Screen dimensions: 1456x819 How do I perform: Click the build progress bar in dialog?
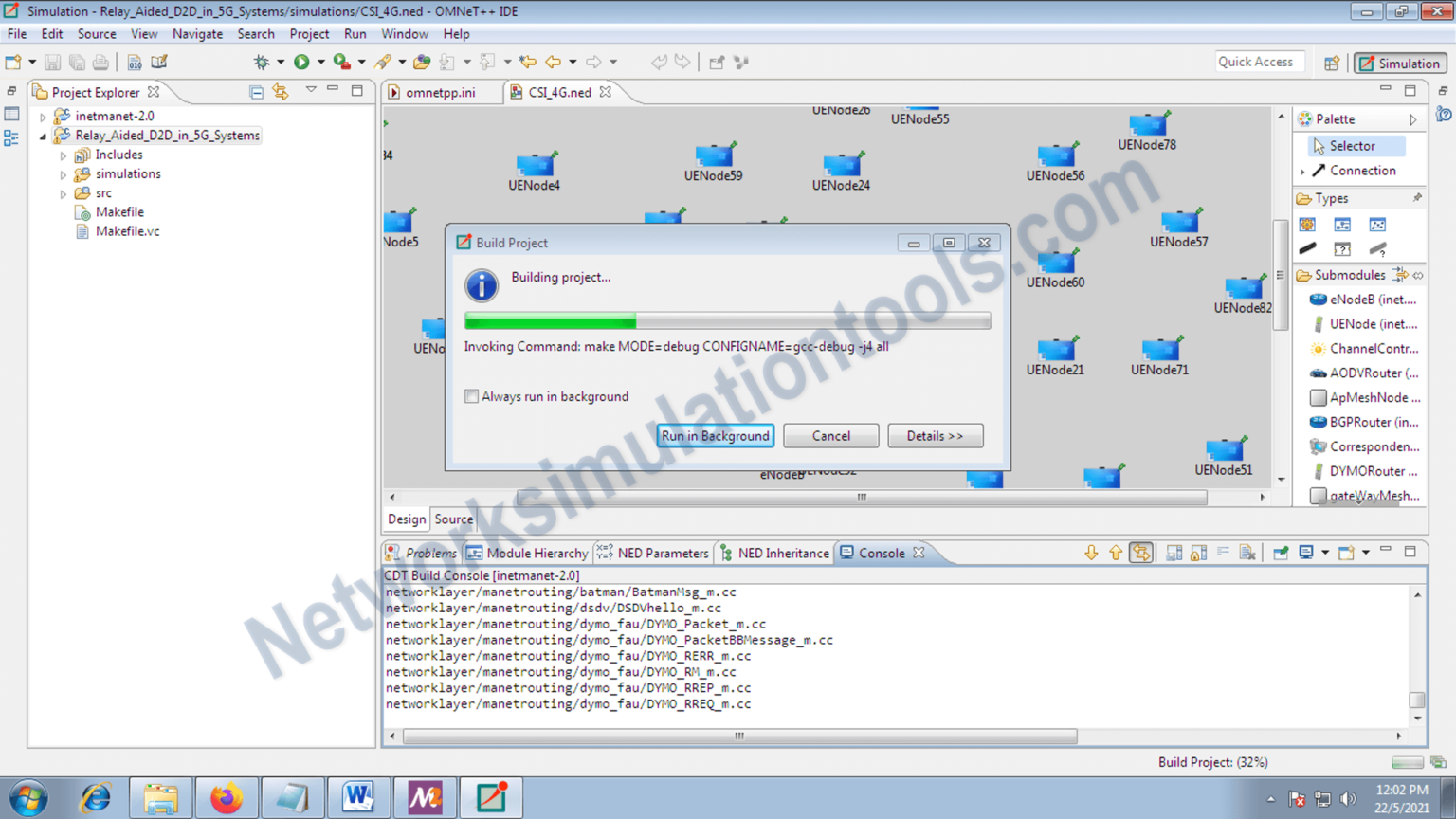(726, 321)
